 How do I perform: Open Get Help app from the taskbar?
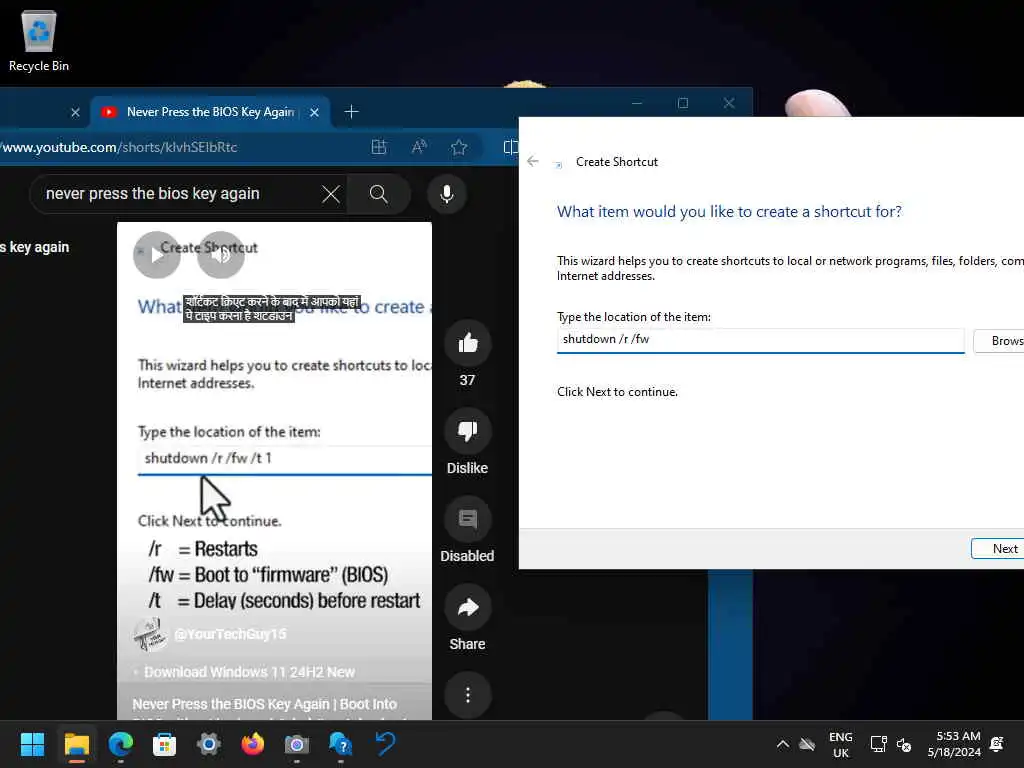pos(340,744)
